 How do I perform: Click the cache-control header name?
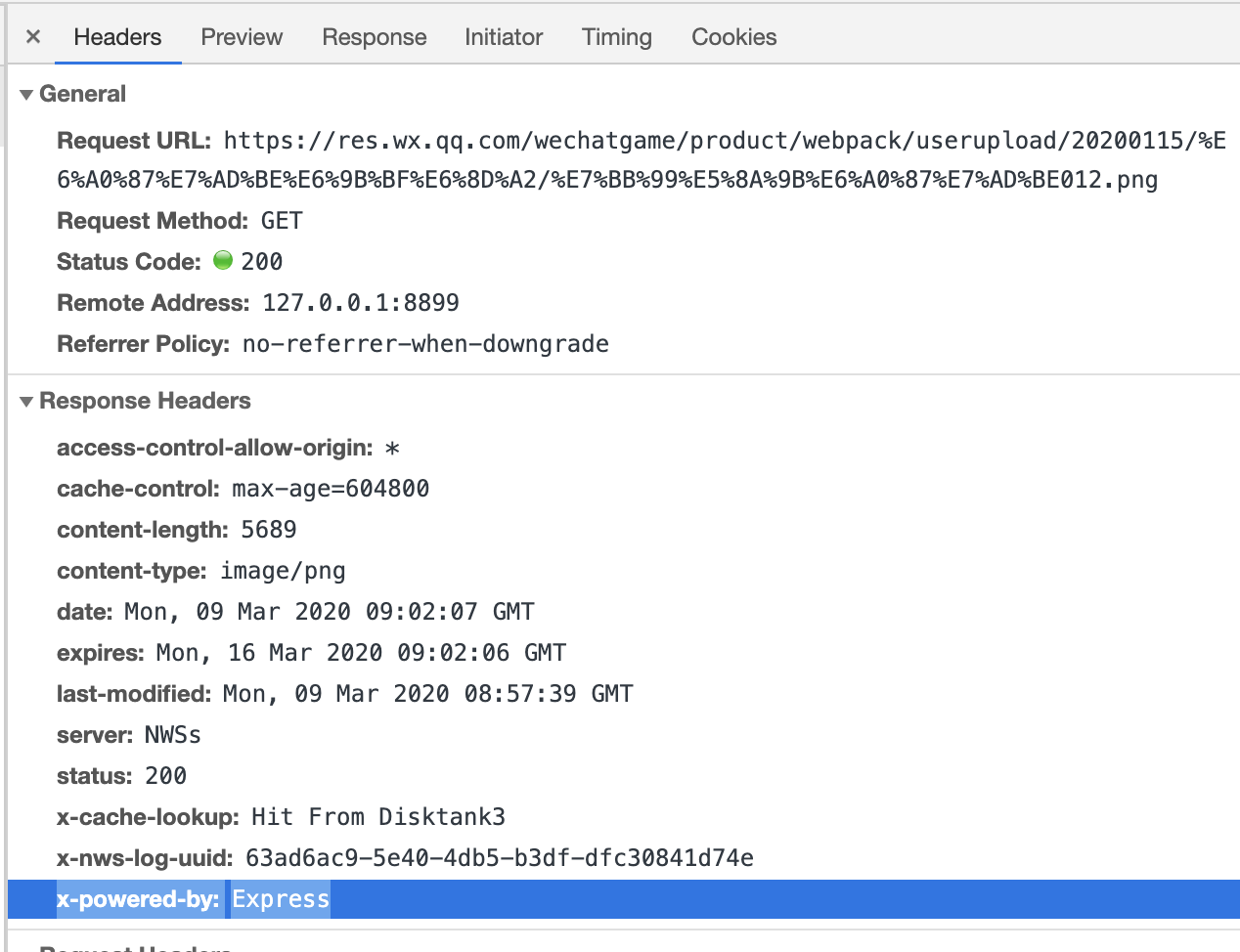[x=138, y=489]
